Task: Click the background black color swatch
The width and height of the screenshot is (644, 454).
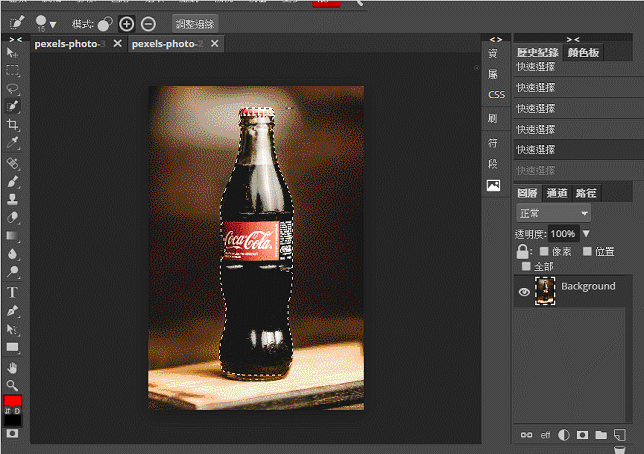Action: point(12,420)
